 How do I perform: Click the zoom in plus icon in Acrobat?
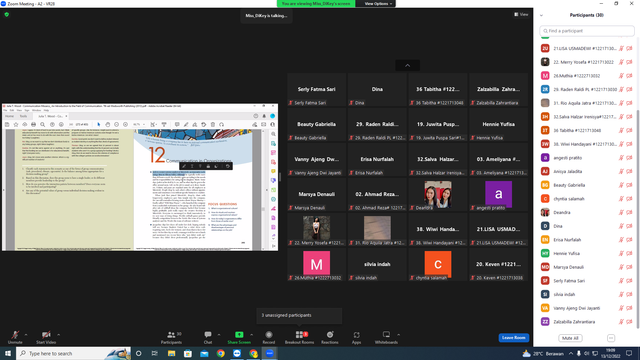point(125,124)
